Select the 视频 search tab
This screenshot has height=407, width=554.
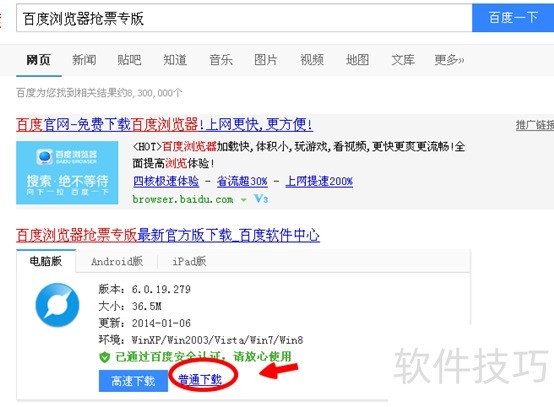tap(312, 60)
